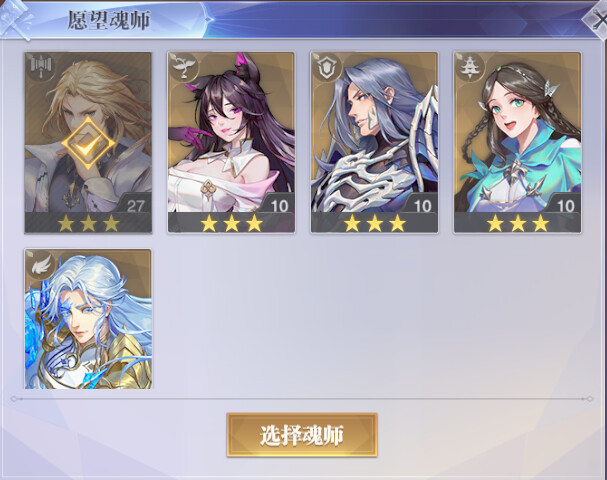Select the cat-eared purple-haired character card
This screenshot has height=480, width=607.
tap(231, 142)
